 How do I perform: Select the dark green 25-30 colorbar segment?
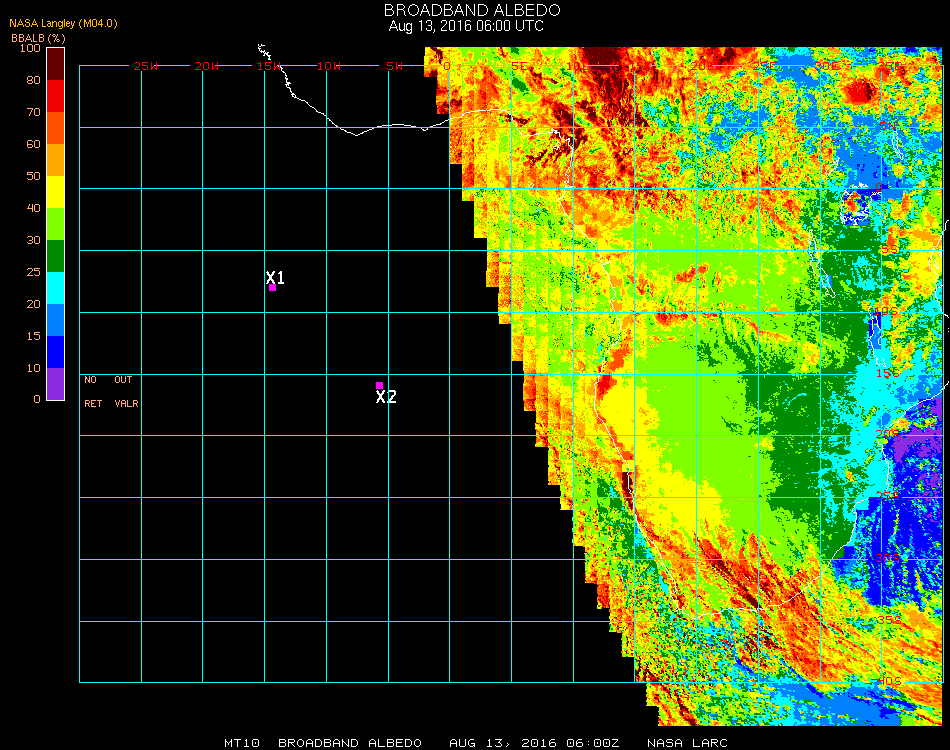coord(55,255)
